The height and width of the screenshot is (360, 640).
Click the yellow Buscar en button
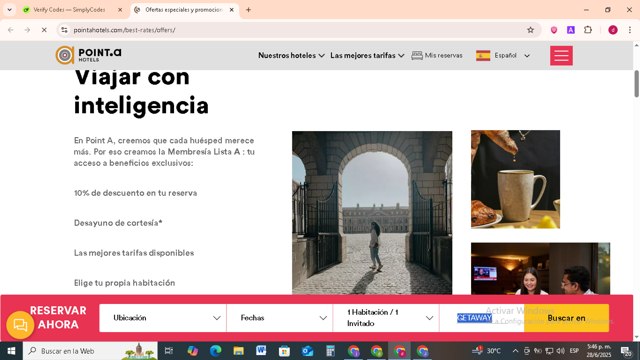tap(567, 318)
